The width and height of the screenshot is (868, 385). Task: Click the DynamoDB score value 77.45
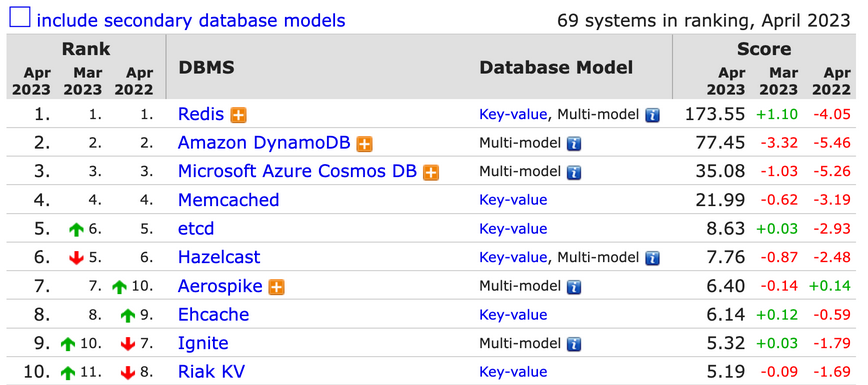point(720,143)
